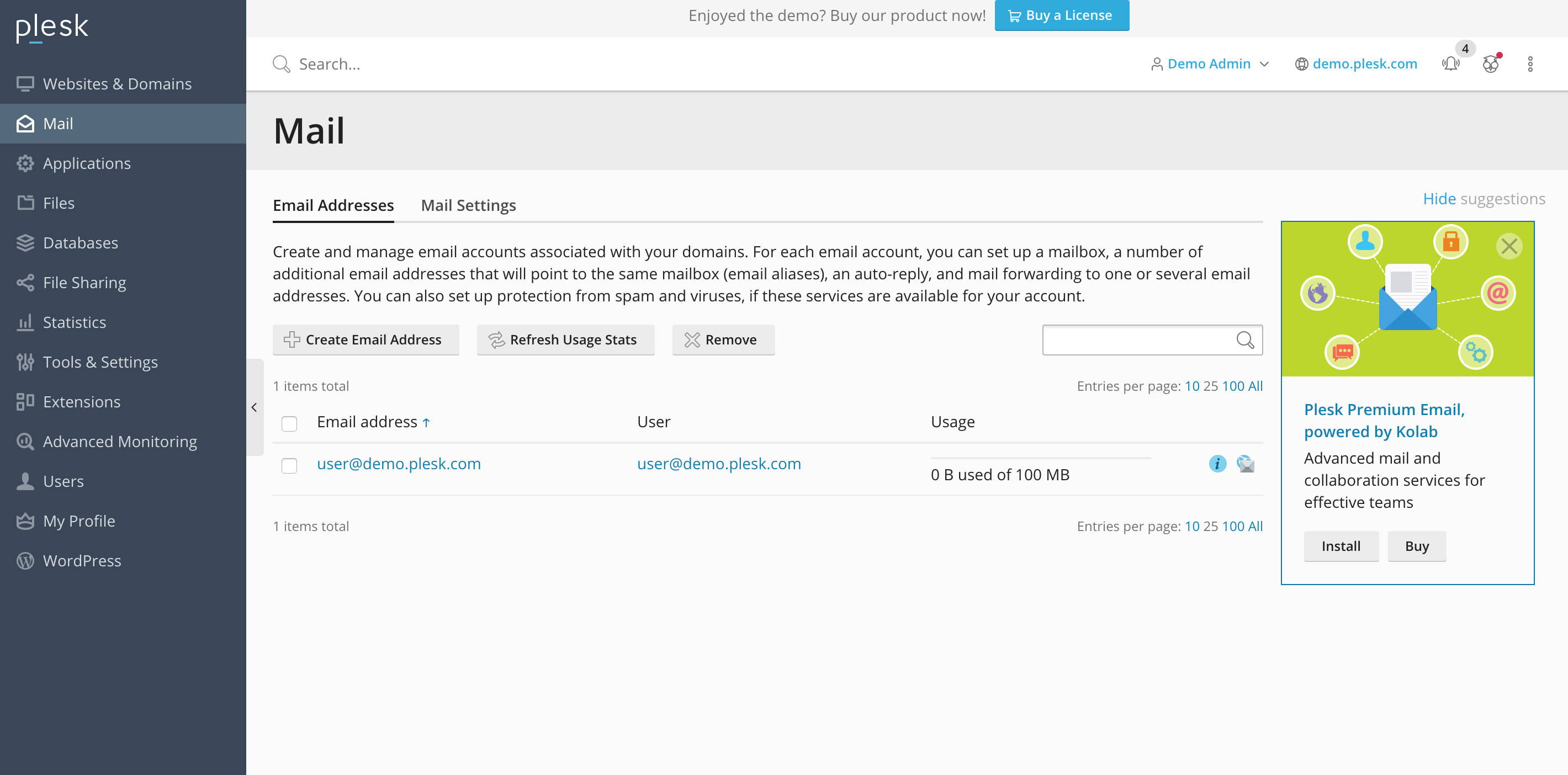The image size is (1568, 775).
Task: Install Plesk Premium Email
Action: pyautogui.click(x=1341, y=546)
